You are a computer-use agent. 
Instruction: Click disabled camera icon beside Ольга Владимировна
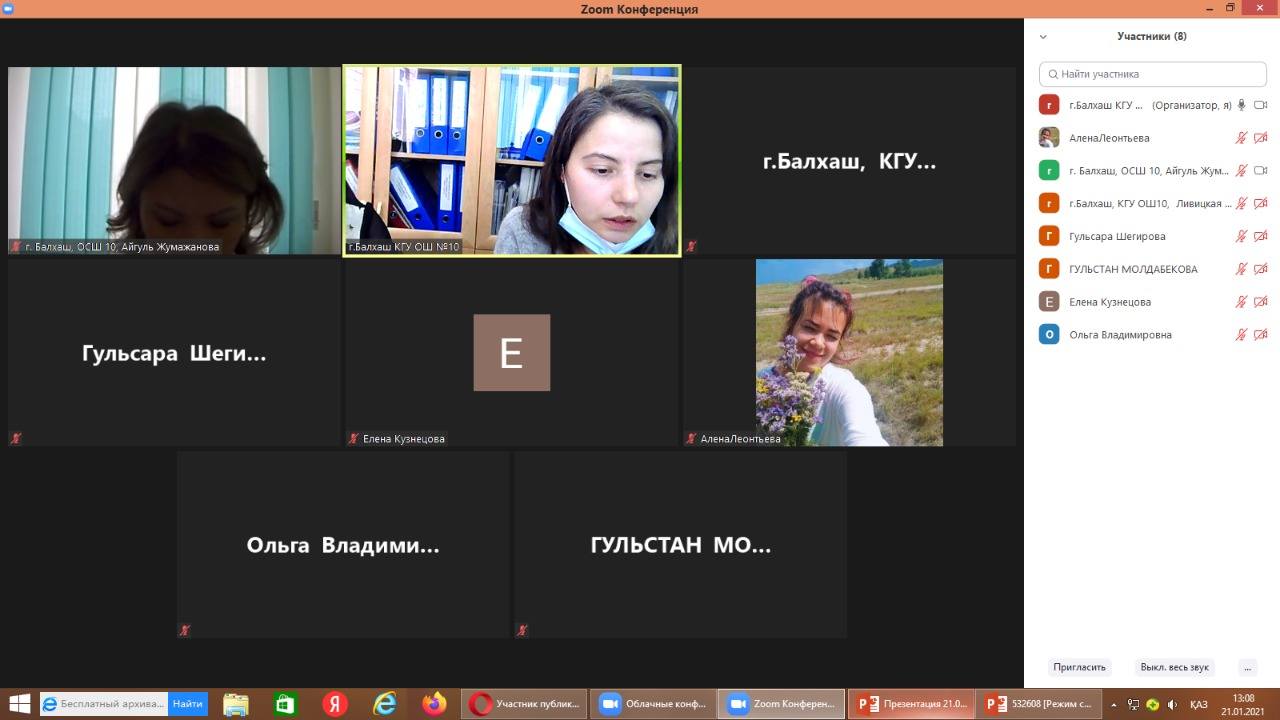[x=1260, y=335]
